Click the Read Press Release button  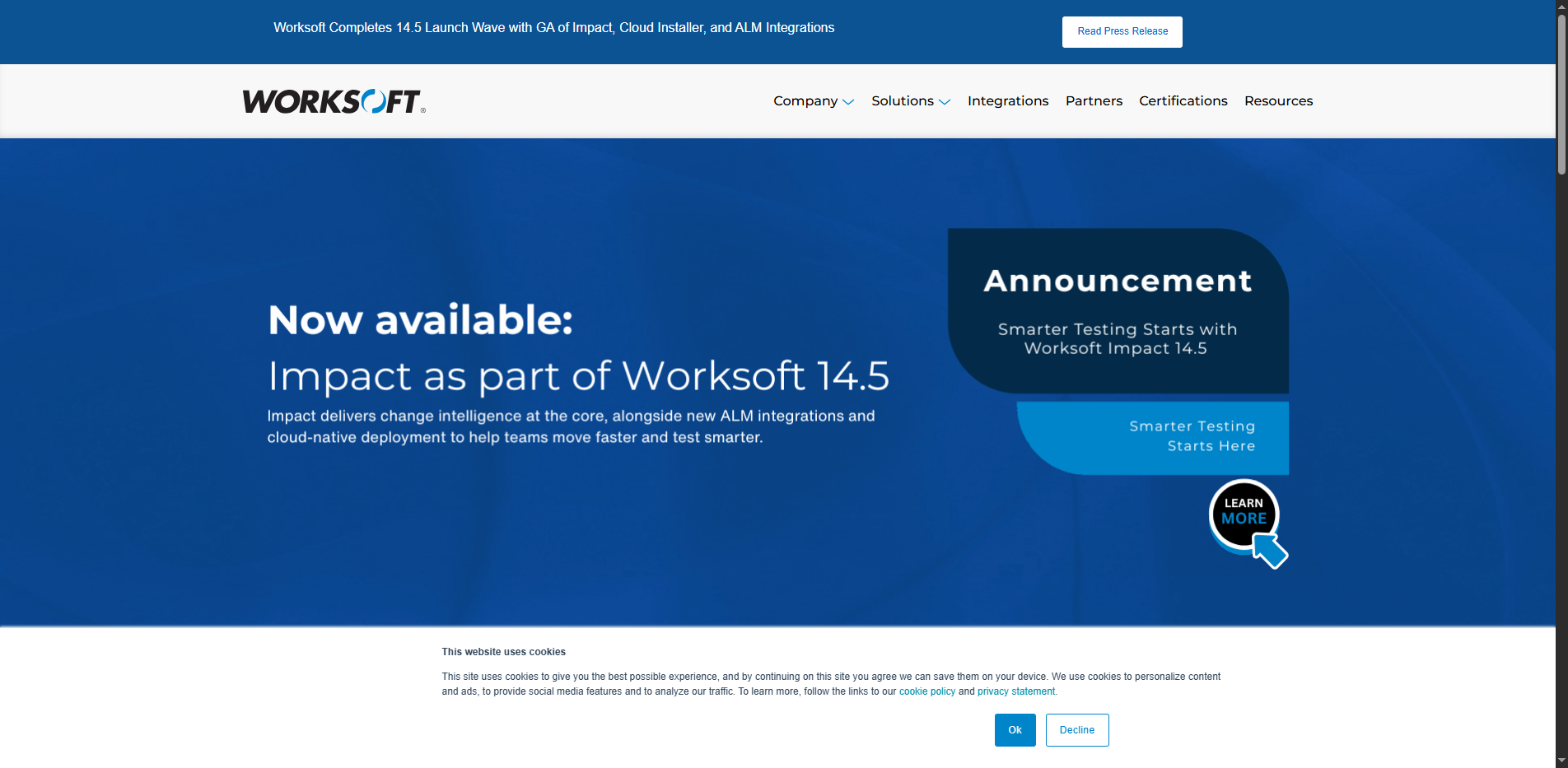(x=1122, y=32)
